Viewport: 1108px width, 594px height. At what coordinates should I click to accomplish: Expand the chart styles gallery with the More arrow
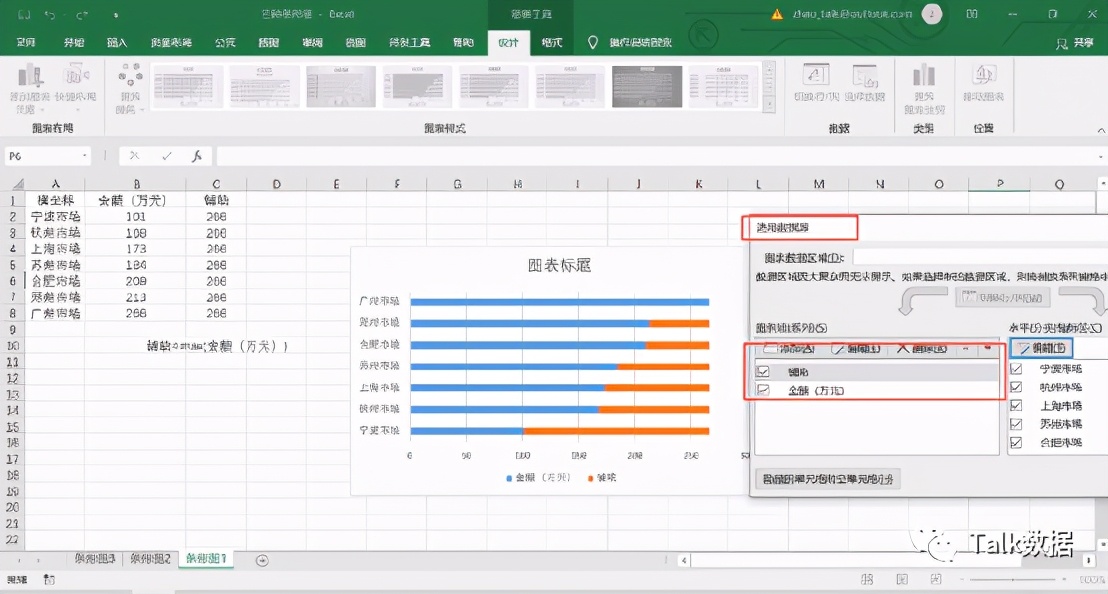(770, 106)
